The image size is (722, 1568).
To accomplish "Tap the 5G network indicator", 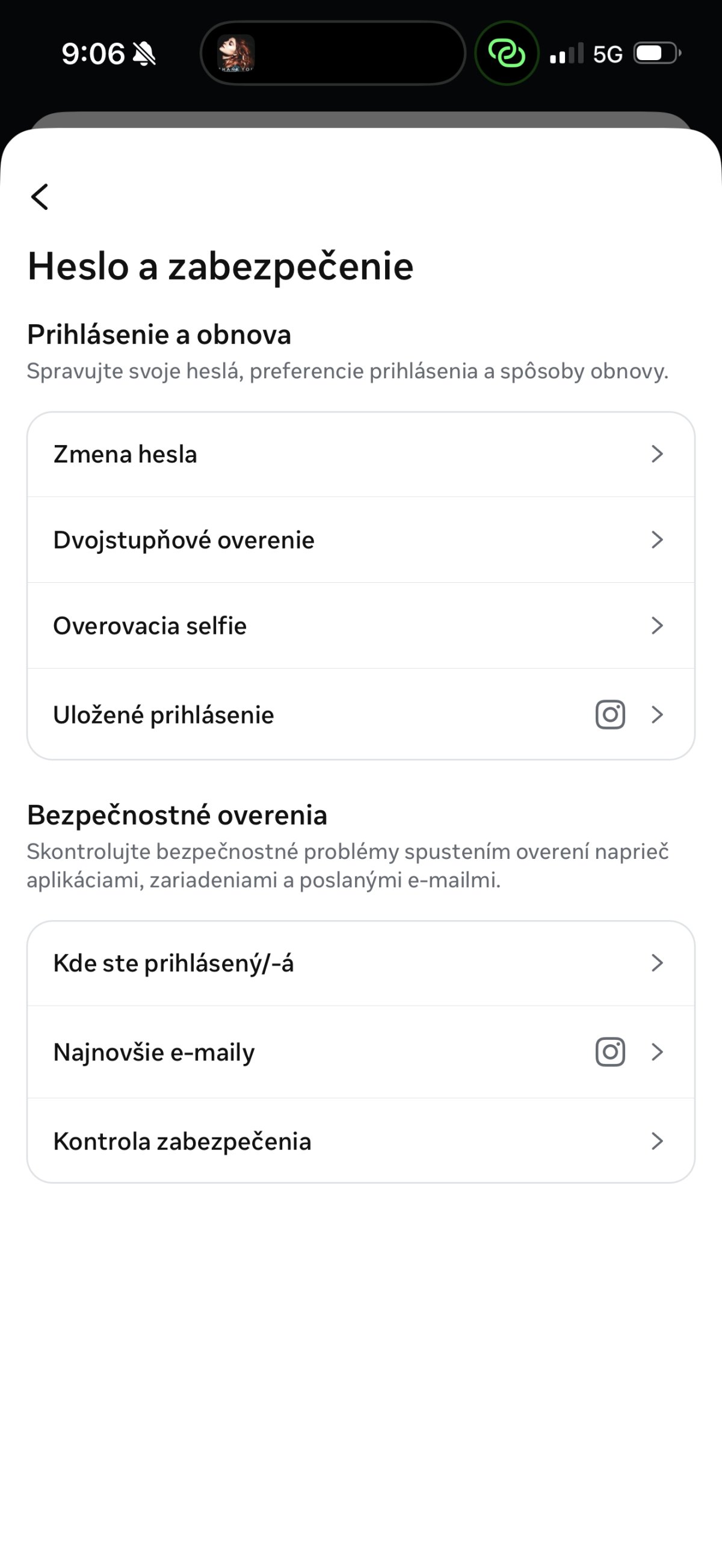I will tap(608, 55).
